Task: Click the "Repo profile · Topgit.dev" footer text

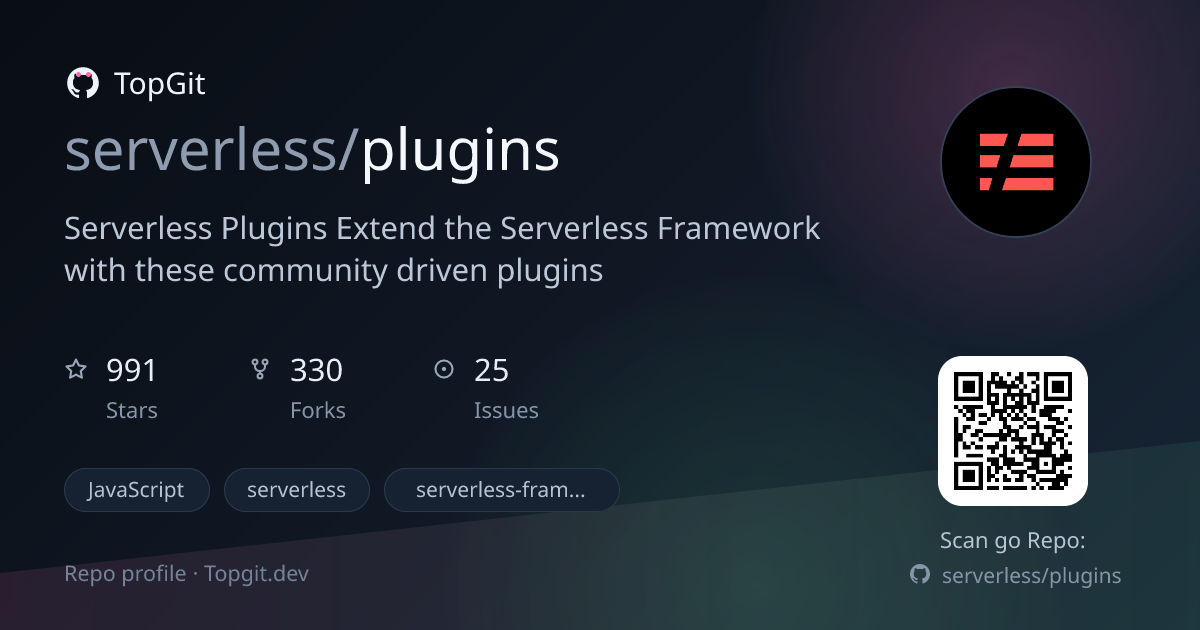Action: coord(187,574)
